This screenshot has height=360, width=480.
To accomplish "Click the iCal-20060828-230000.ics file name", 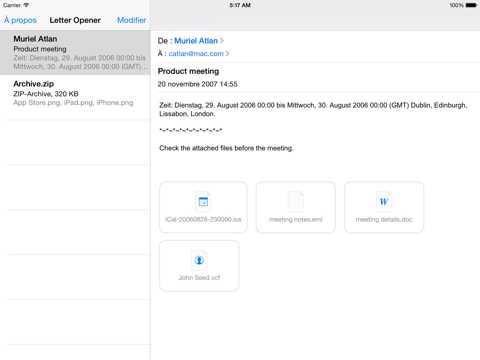I will [203, 219].
